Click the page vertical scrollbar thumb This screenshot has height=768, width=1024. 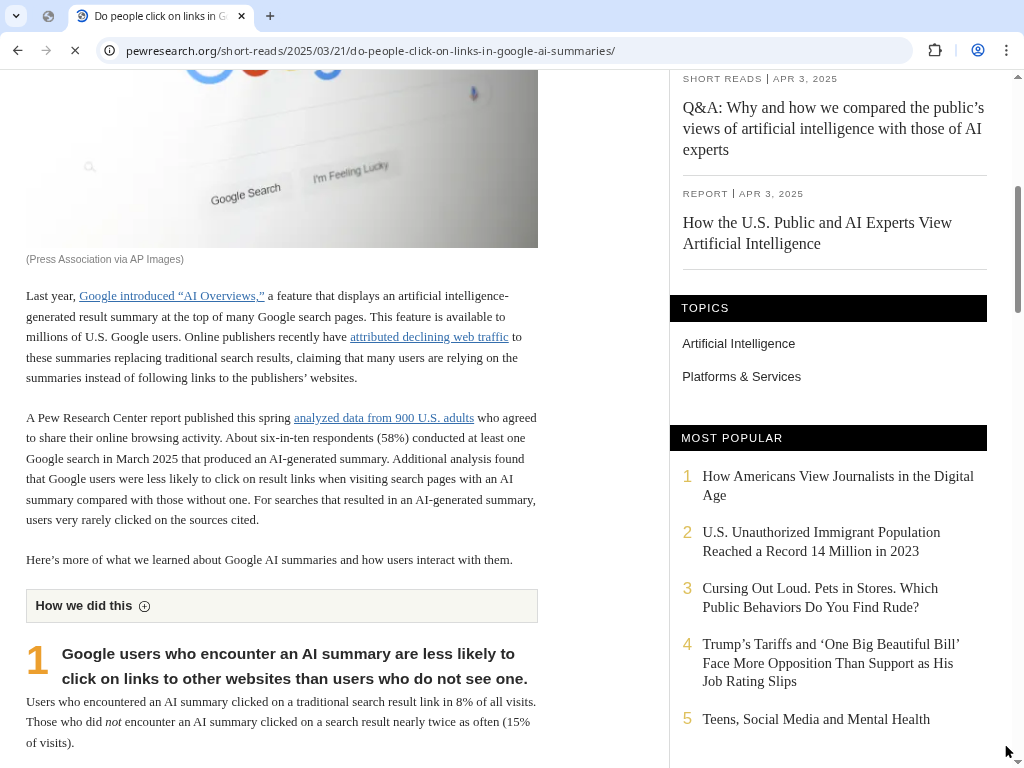(1017, 249)
